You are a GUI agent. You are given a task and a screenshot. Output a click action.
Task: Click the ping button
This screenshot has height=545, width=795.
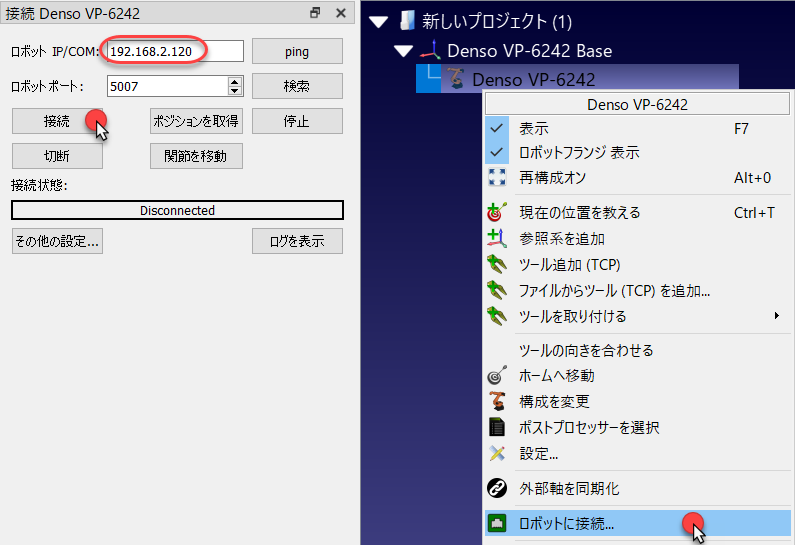click(x=297, y=51)
